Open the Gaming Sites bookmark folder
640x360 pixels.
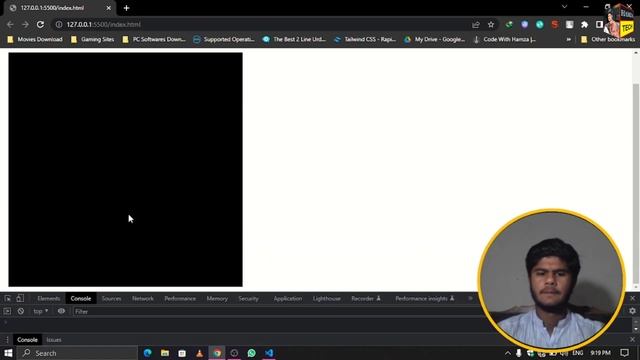pyautogui.click(x=93, y=40)
